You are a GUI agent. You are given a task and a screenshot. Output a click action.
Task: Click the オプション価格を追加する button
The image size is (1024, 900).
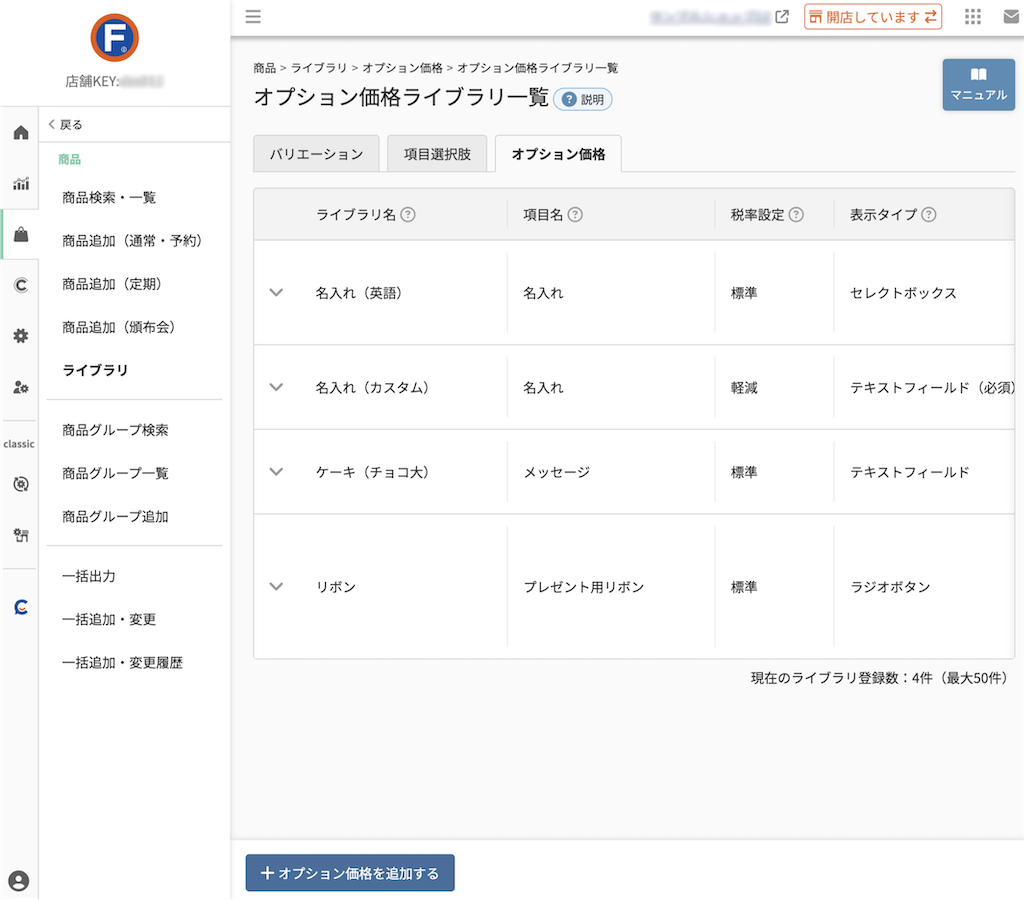350,873
